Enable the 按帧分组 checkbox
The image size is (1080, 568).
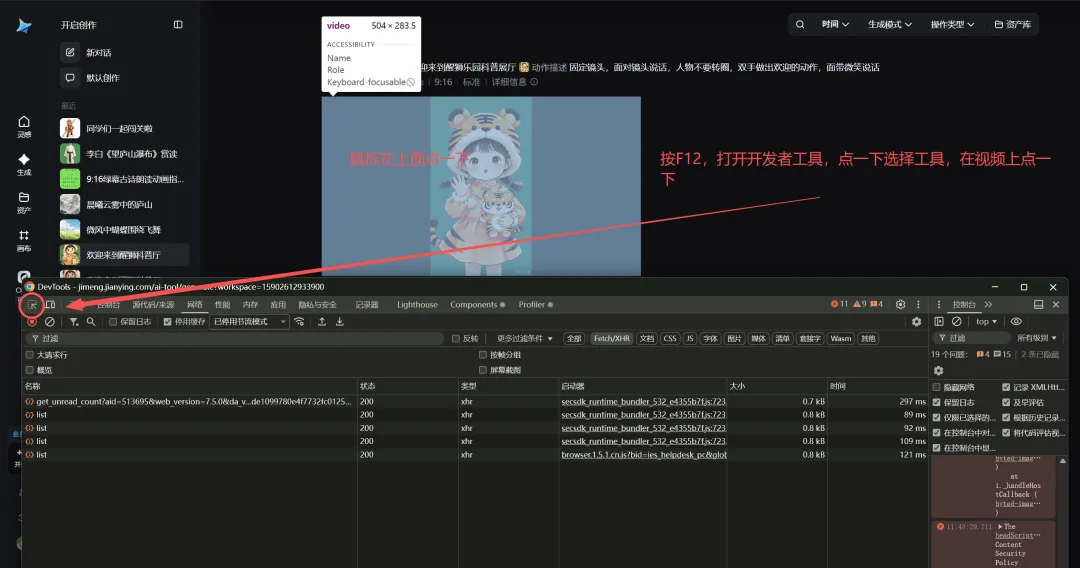click(483, 355)
